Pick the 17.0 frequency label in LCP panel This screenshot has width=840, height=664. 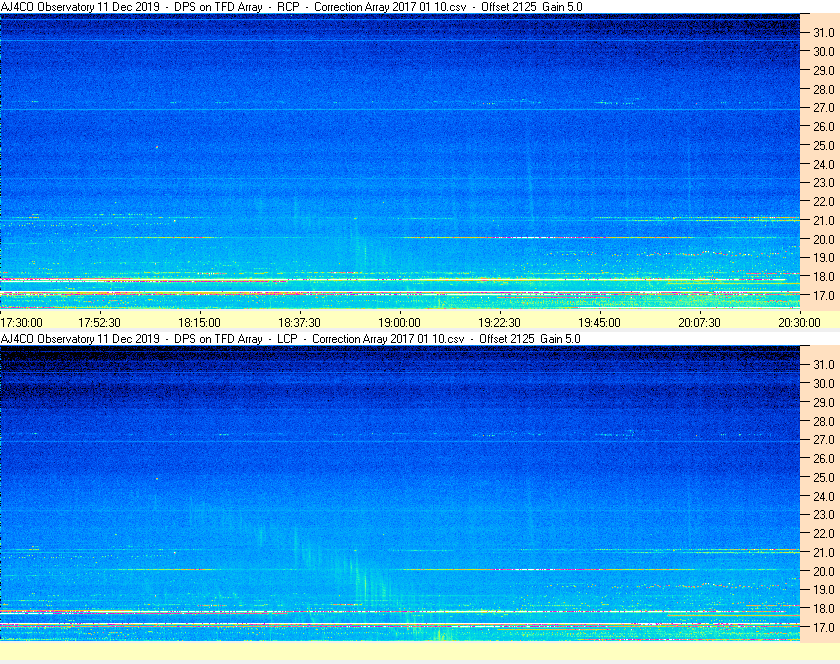824,627
